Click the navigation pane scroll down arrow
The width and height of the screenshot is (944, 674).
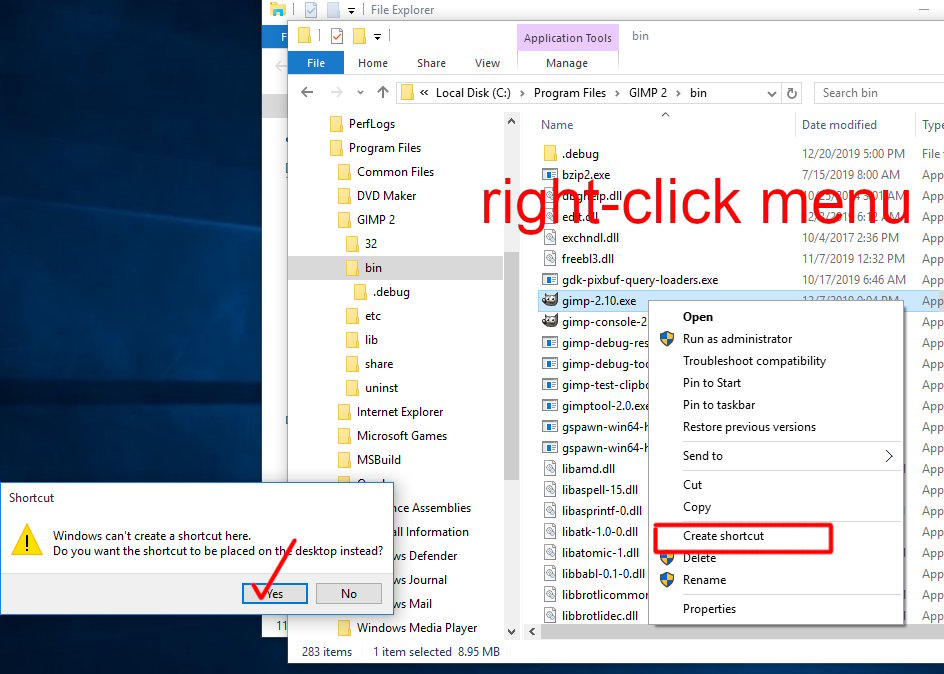511,632
